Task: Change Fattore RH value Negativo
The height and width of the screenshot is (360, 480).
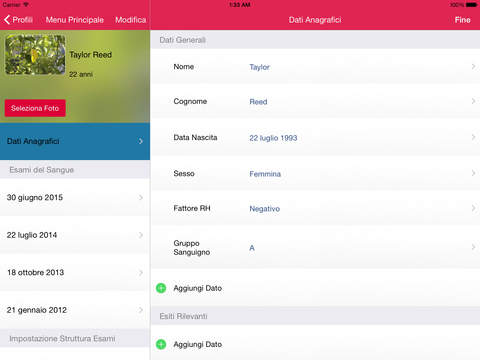Action: (x=265, y=209)
